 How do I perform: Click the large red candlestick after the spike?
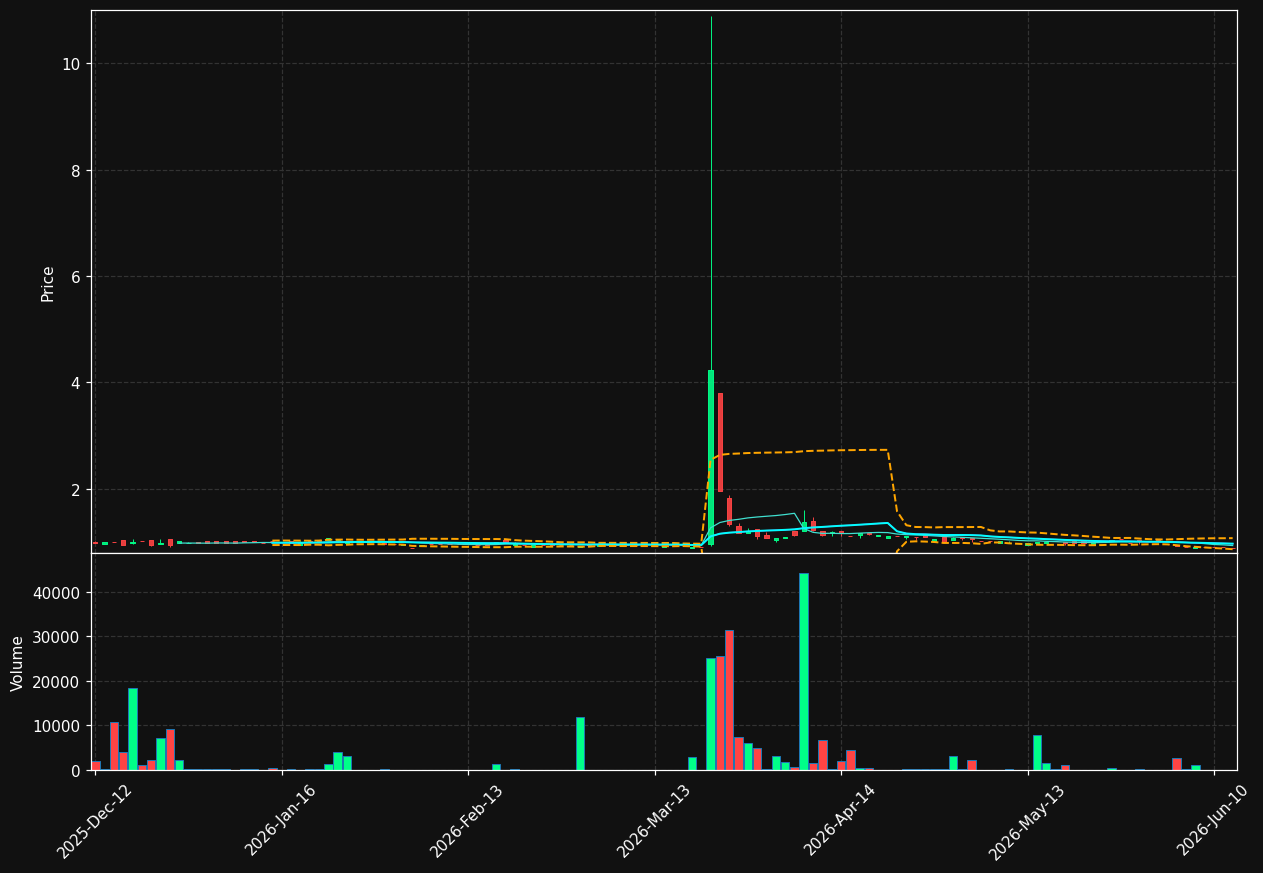point(720,442)
